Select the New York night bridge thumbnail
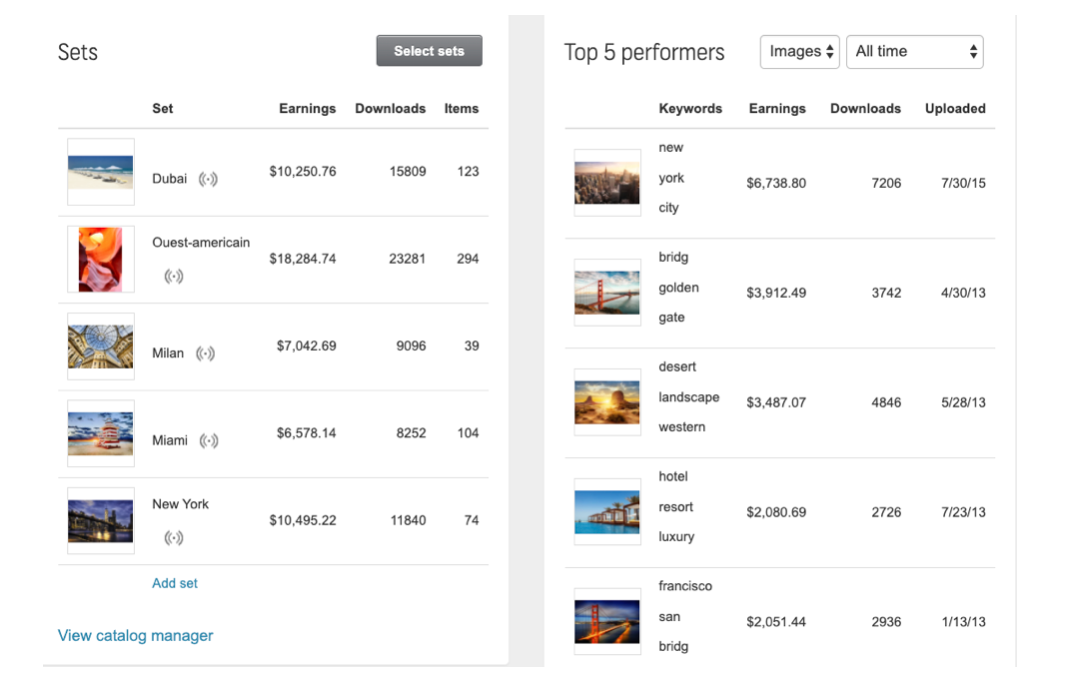 pyautogui.click(x=101, y=520)
